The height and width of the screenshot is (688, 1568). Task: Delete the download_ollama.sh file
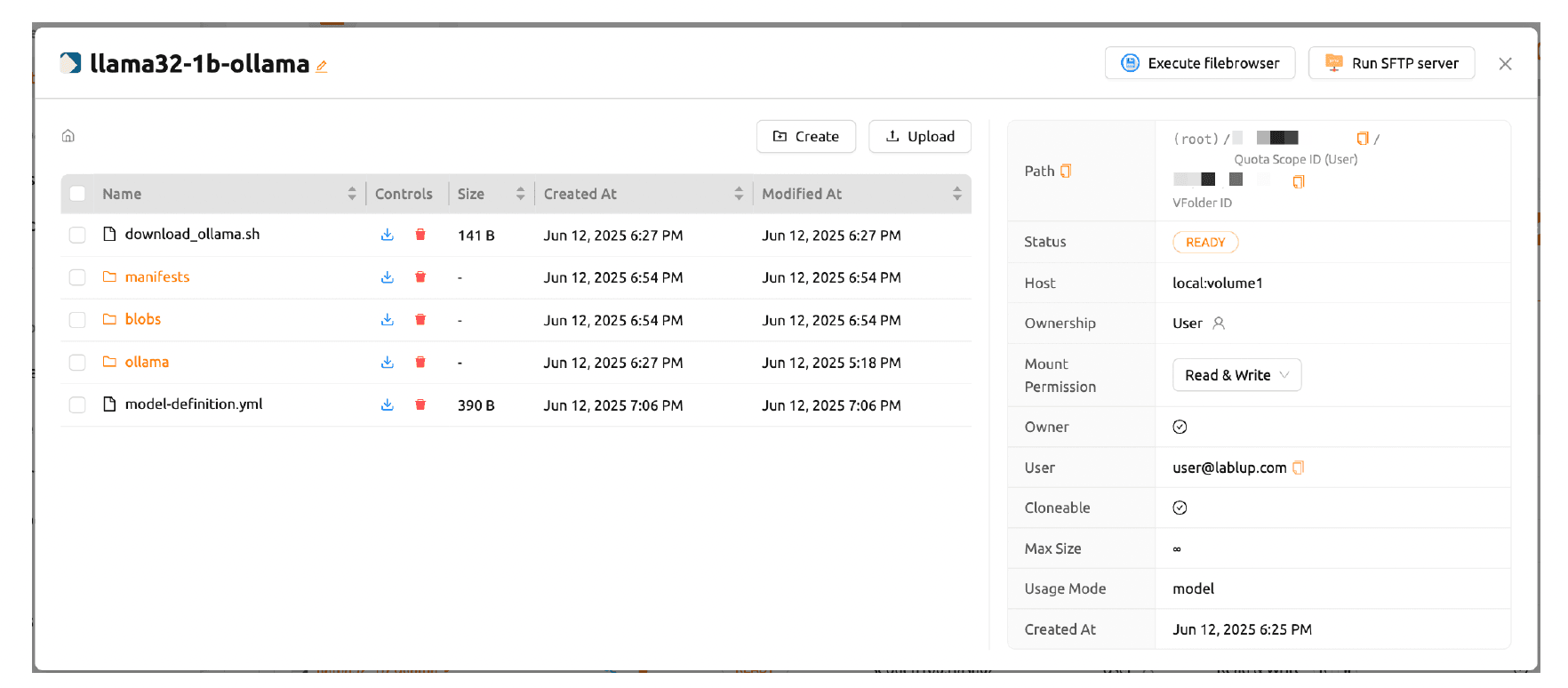(x=420, y=235)
